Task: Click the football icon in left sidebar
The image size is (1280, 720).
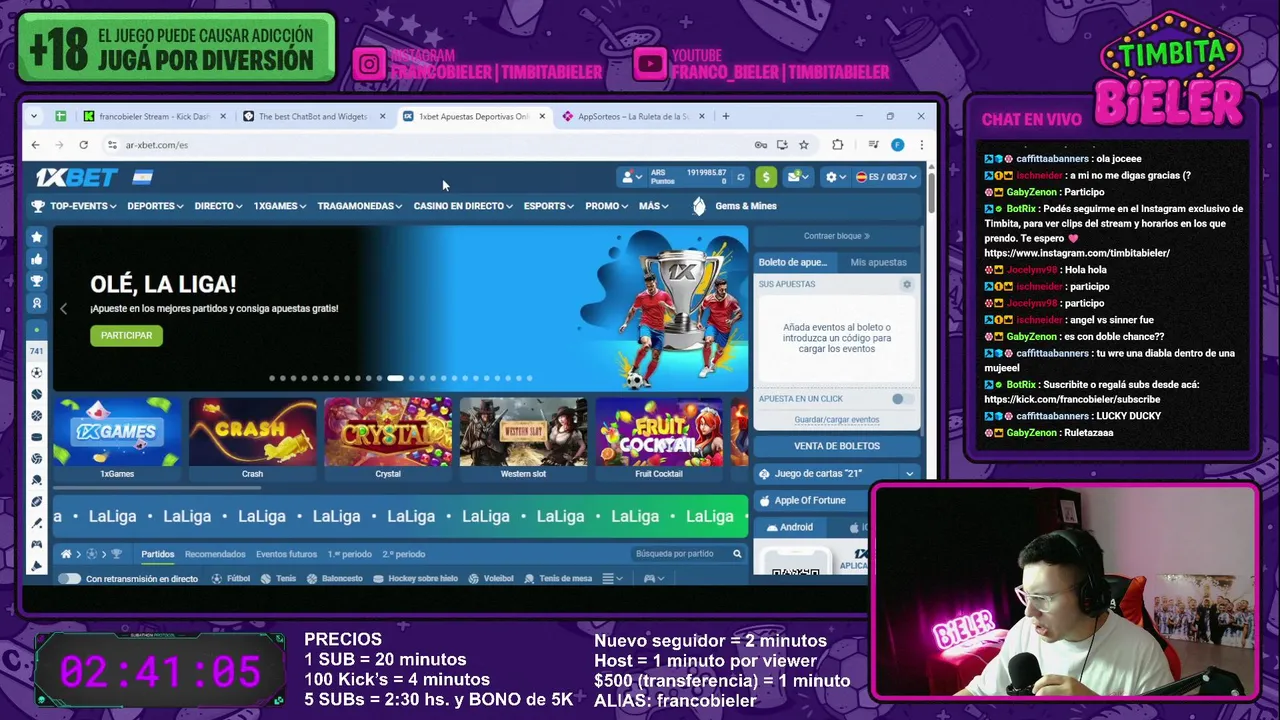Action: point(37,373)
